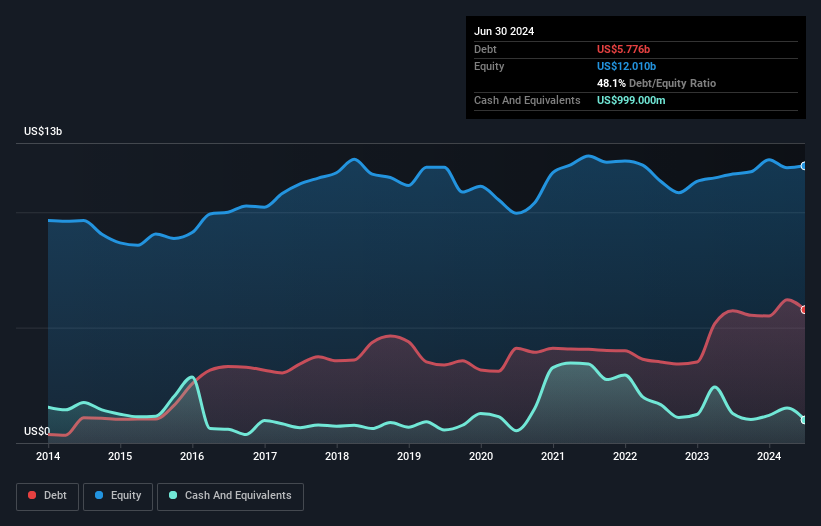Toggle the Debt series legend button
The image size is (821, 526).
[48, 496]
